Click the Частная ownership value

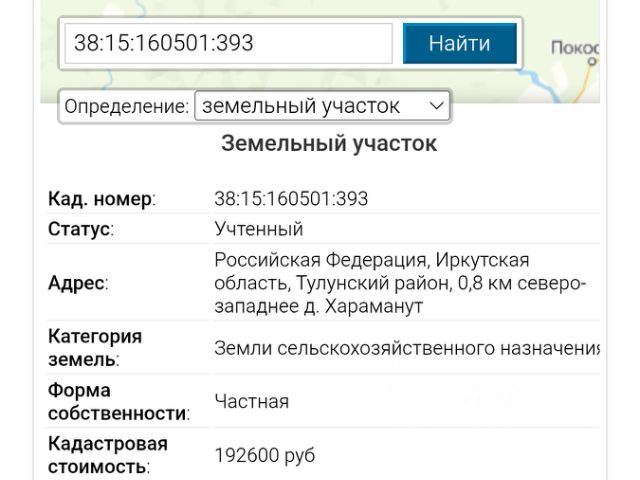click(251, 401)
